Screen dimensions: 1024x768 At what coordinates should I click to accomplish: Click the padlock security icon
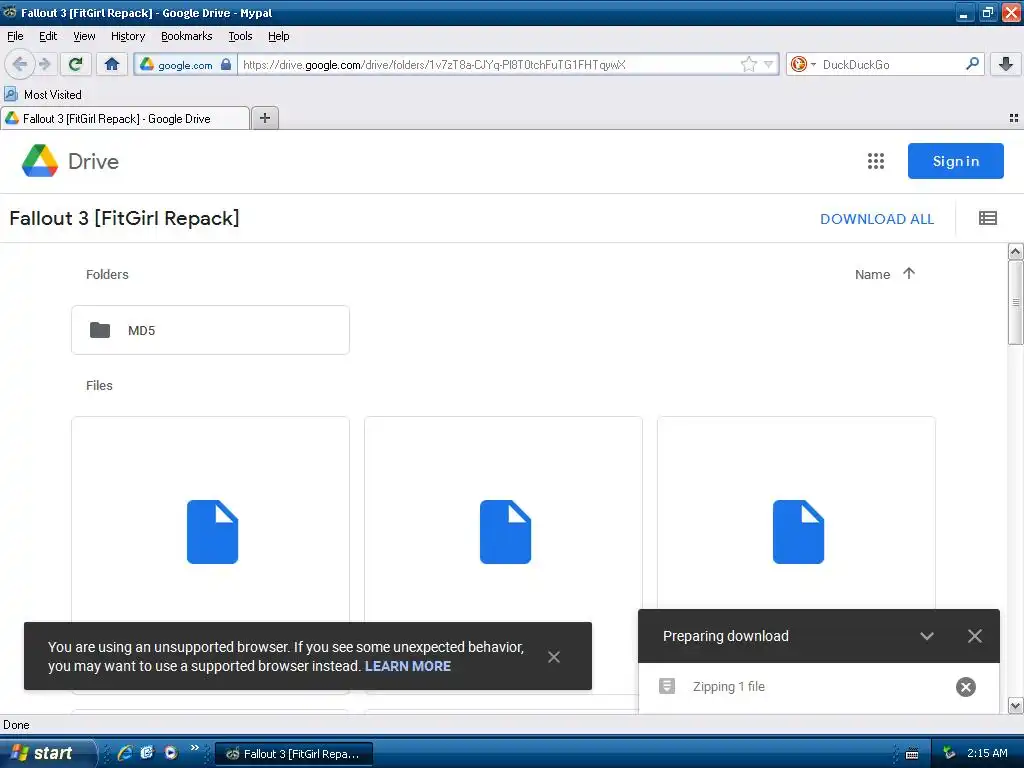click(x=226, y=64)
